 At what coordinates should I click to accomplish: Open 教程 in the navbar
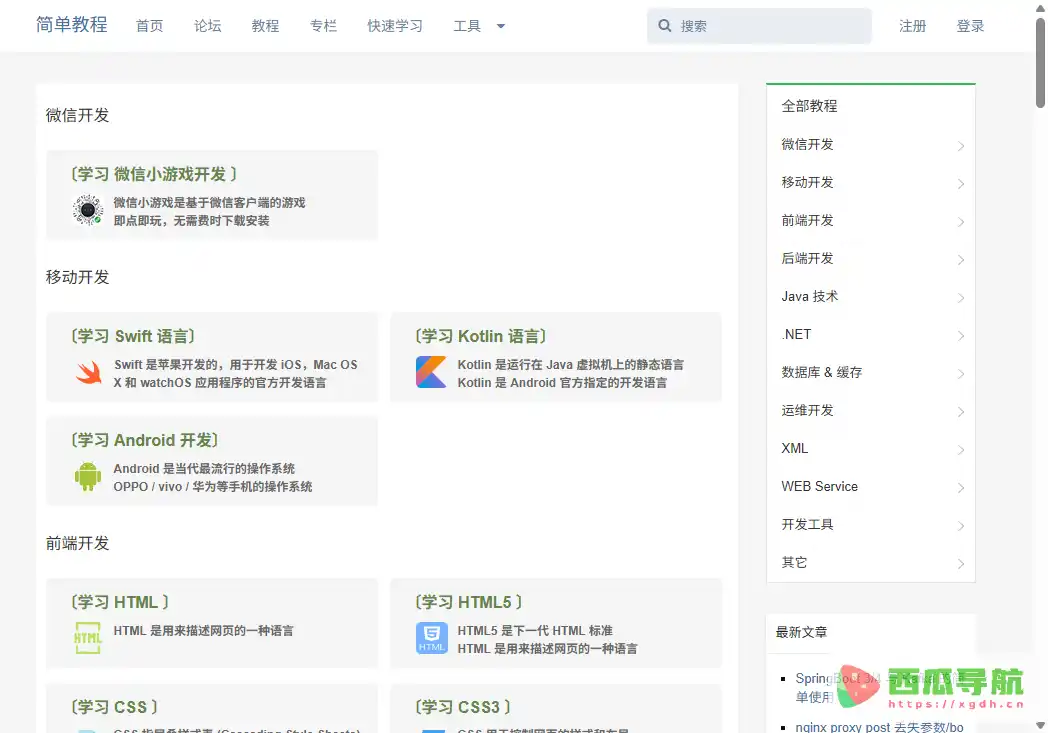coord(265,26)
